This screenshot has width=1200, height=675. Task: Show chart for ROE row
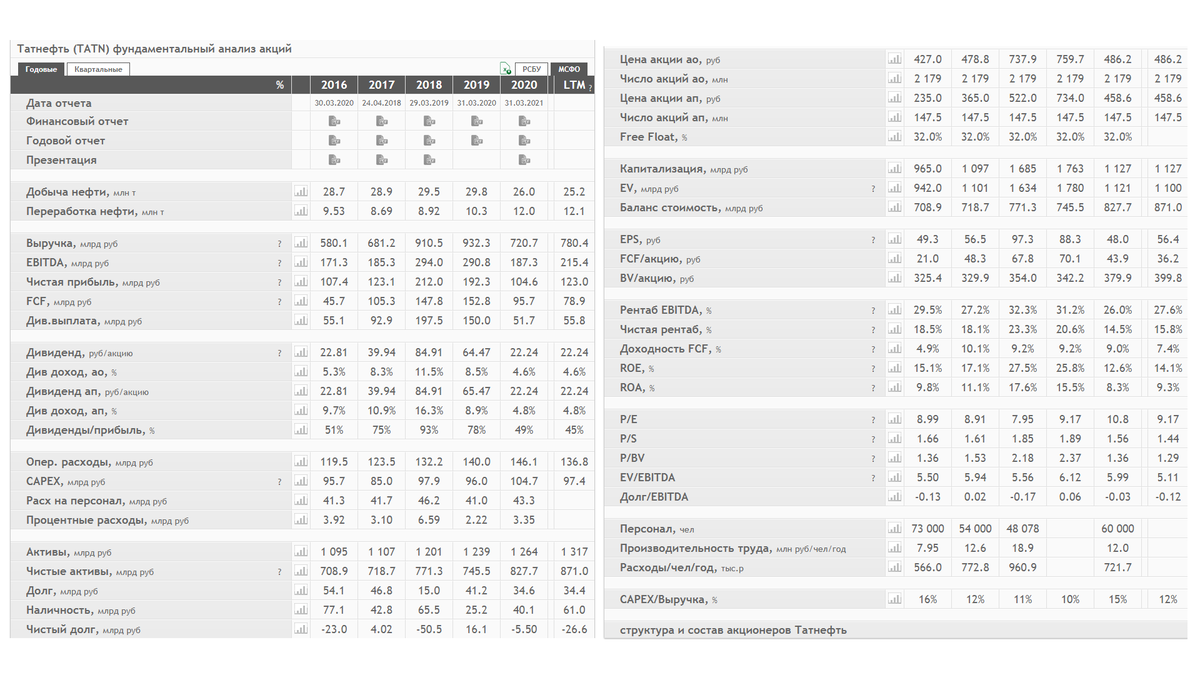point(894,368)
